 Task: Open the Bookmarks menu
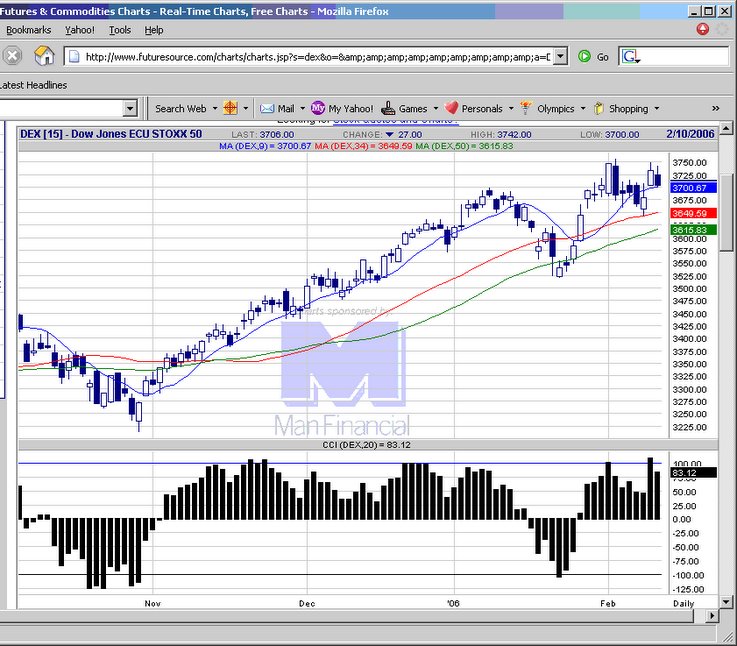(x=29, y=30)
